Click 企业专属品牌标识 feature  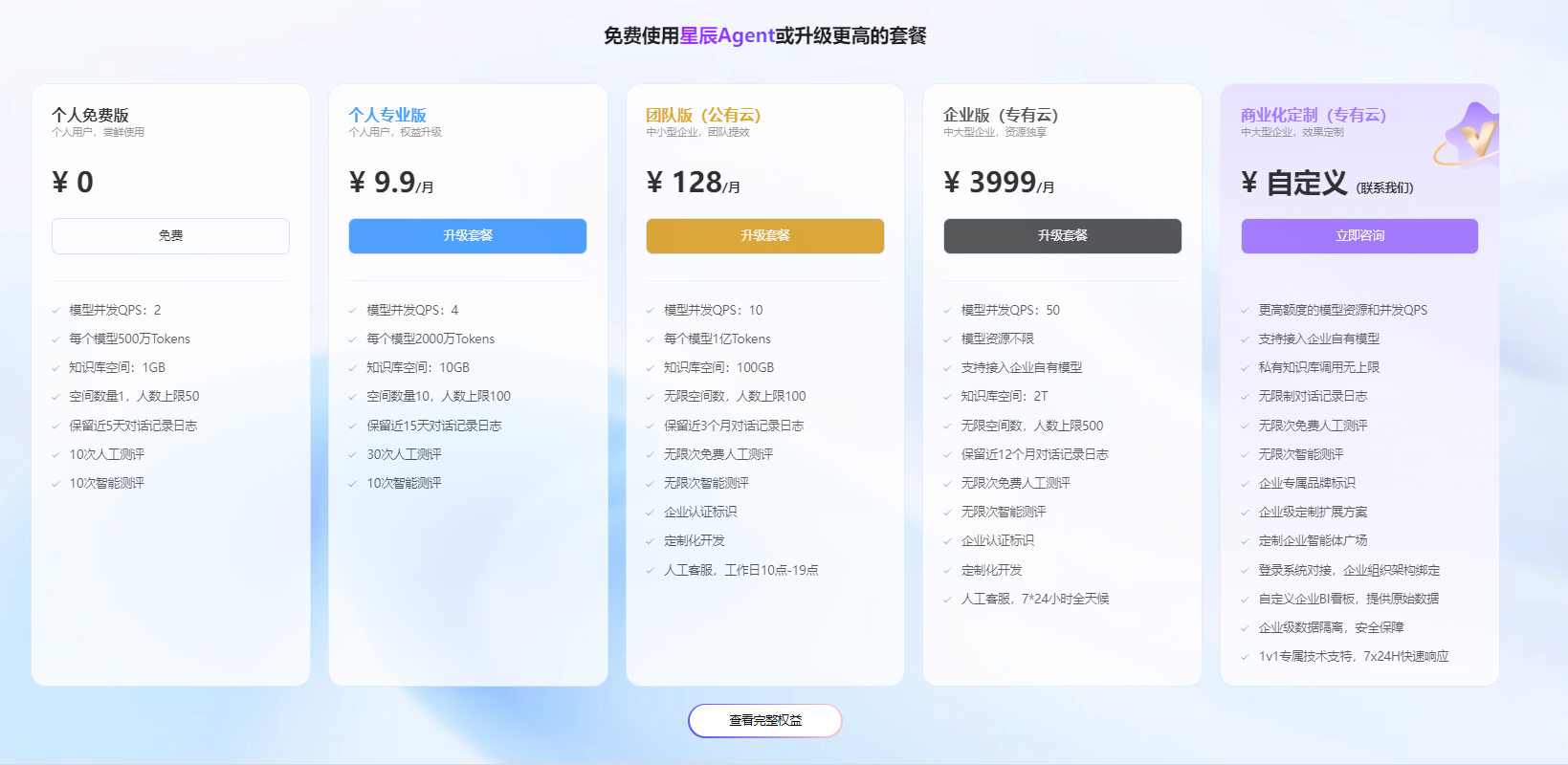(x=1307, y=483)
